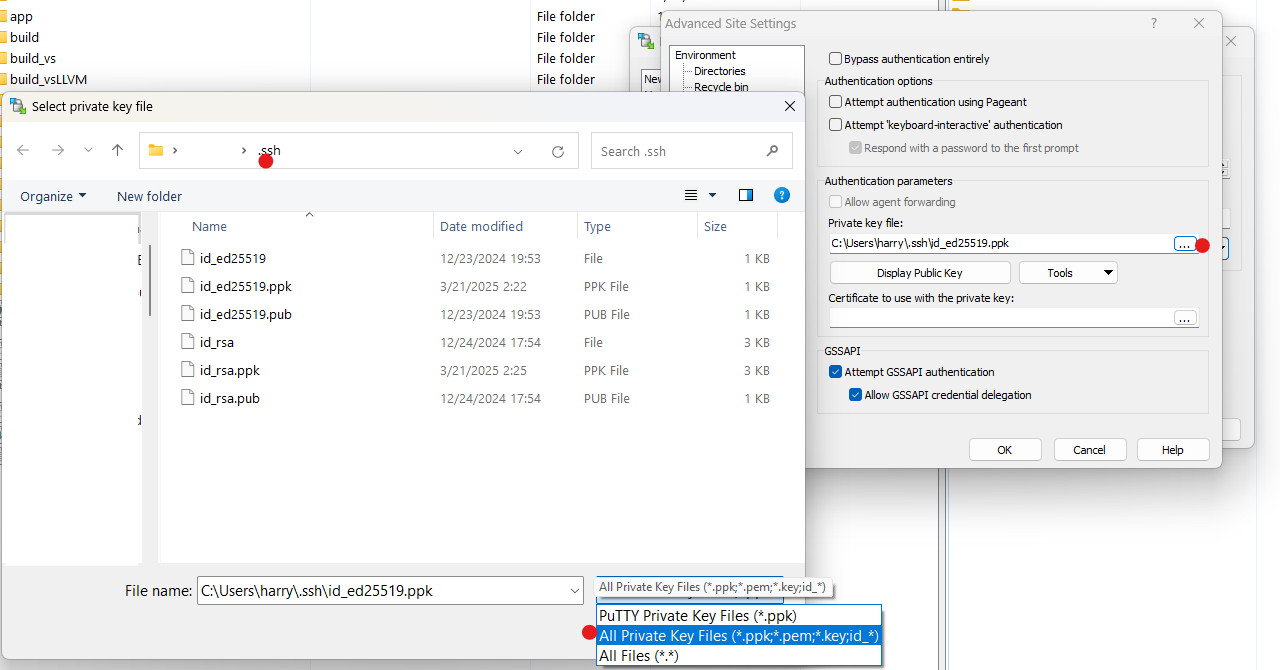
Task: Choose PuTTY Private Key Files (*.ppk) filter
Action: point(739,616)
